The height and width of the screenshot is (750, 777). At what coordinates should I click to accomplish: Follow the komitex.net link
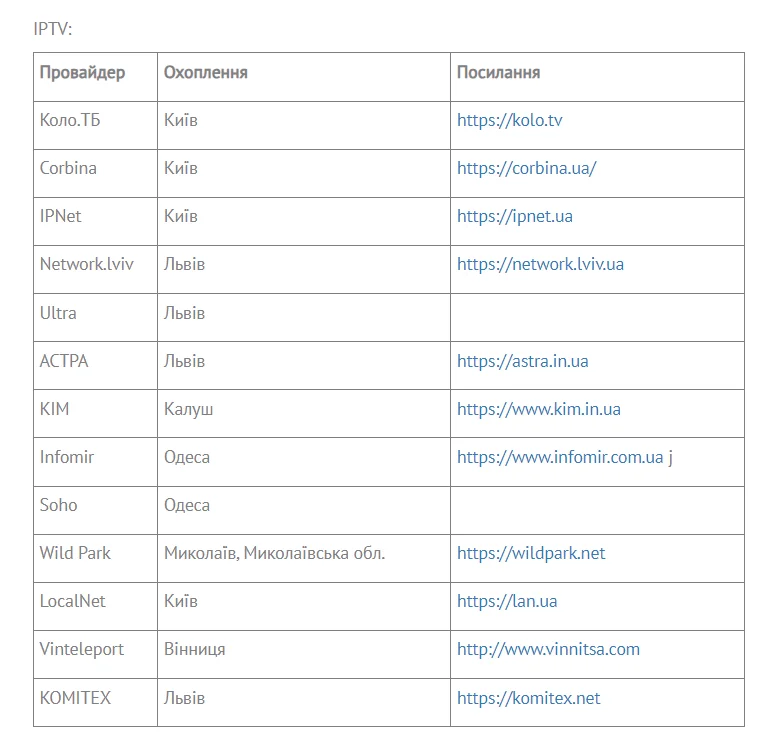[x=528, y=698]
